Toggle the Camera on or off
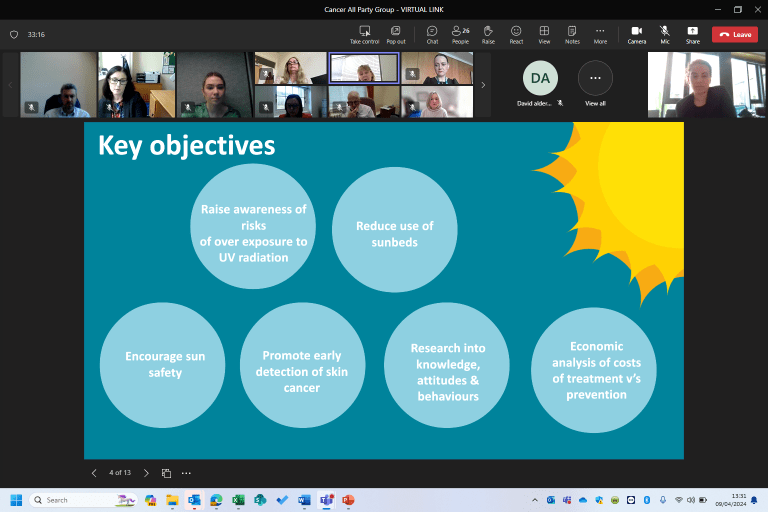The width and height of the screenshot is (768, 512). pyautogui.click(x=637, y=35)
